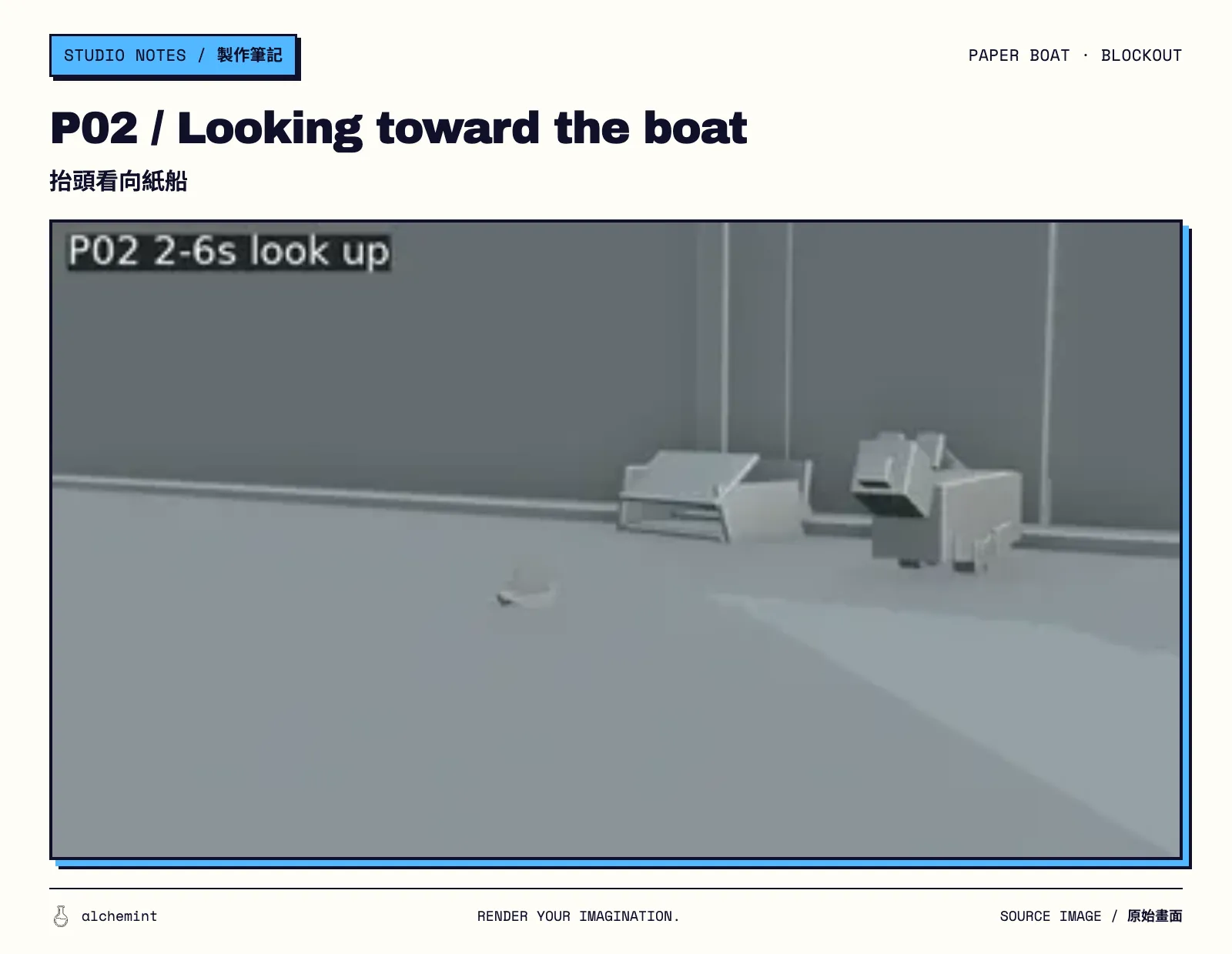The height and width of the screenshot is (954, 1232).
Task: Click the 'P02 / Looking toward the boat' heading
Action: [x=398, y=128]
